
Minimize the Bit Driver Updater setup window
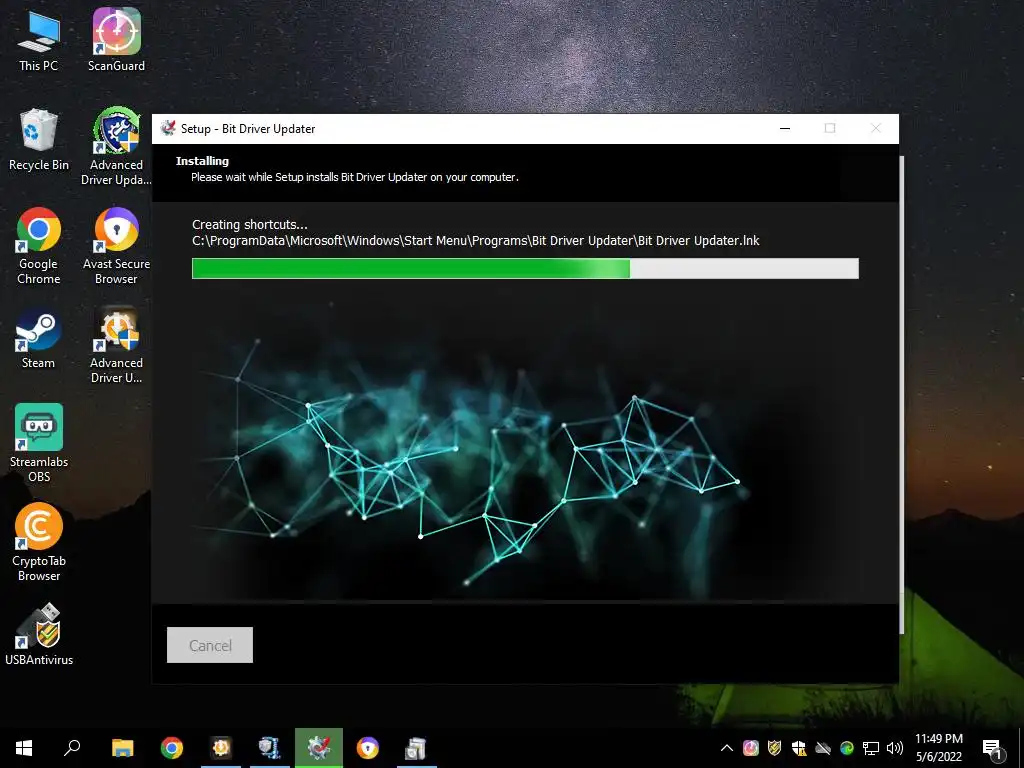pos(785,129)
